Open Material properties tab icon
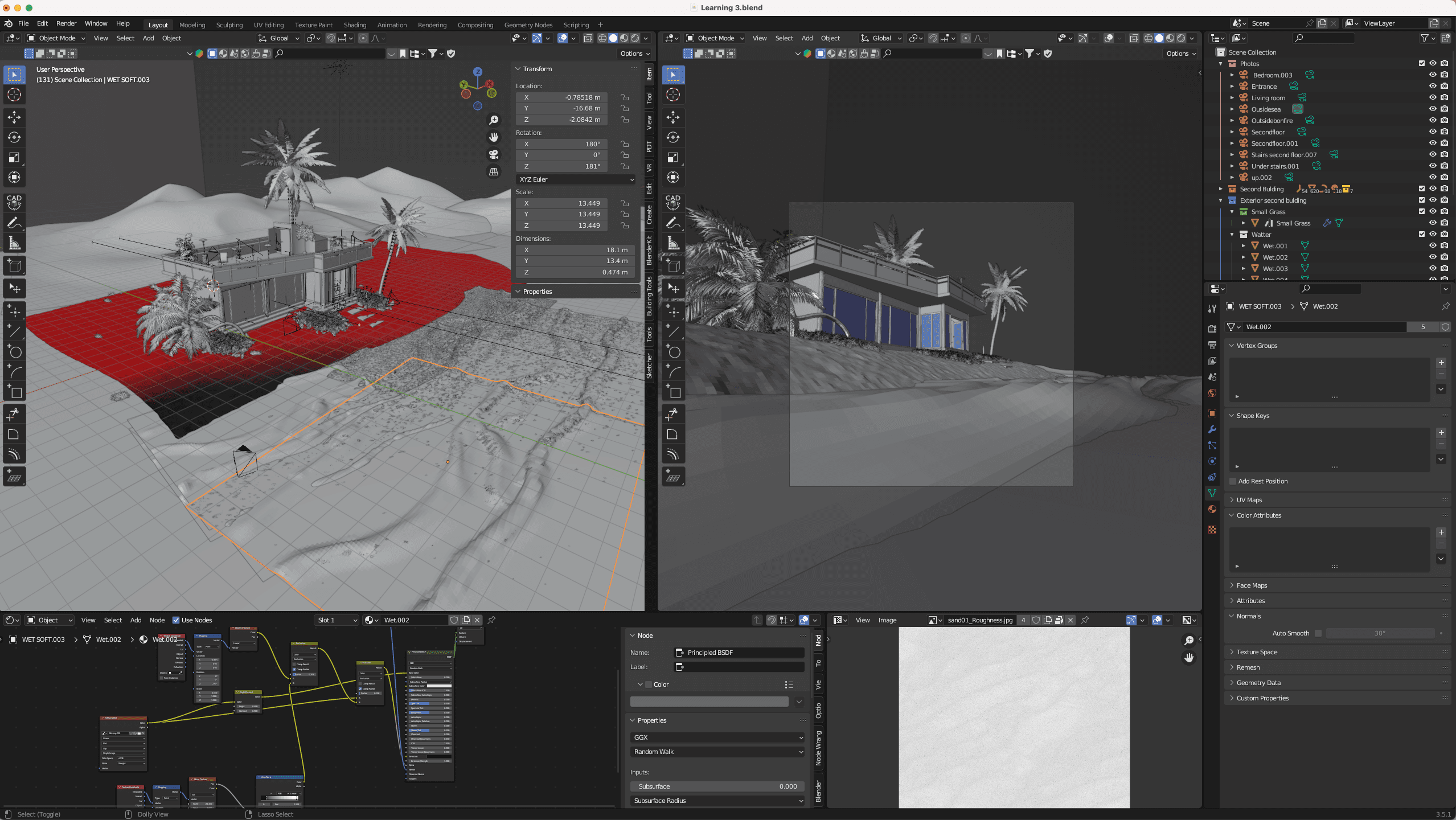1456x820 pixels. click(x=1212, y=509)
